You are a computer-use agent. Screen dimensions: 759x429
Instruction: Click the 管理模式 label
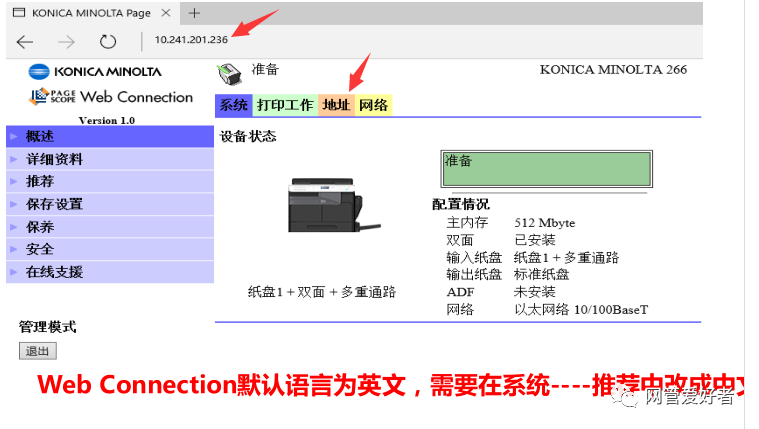47,327
